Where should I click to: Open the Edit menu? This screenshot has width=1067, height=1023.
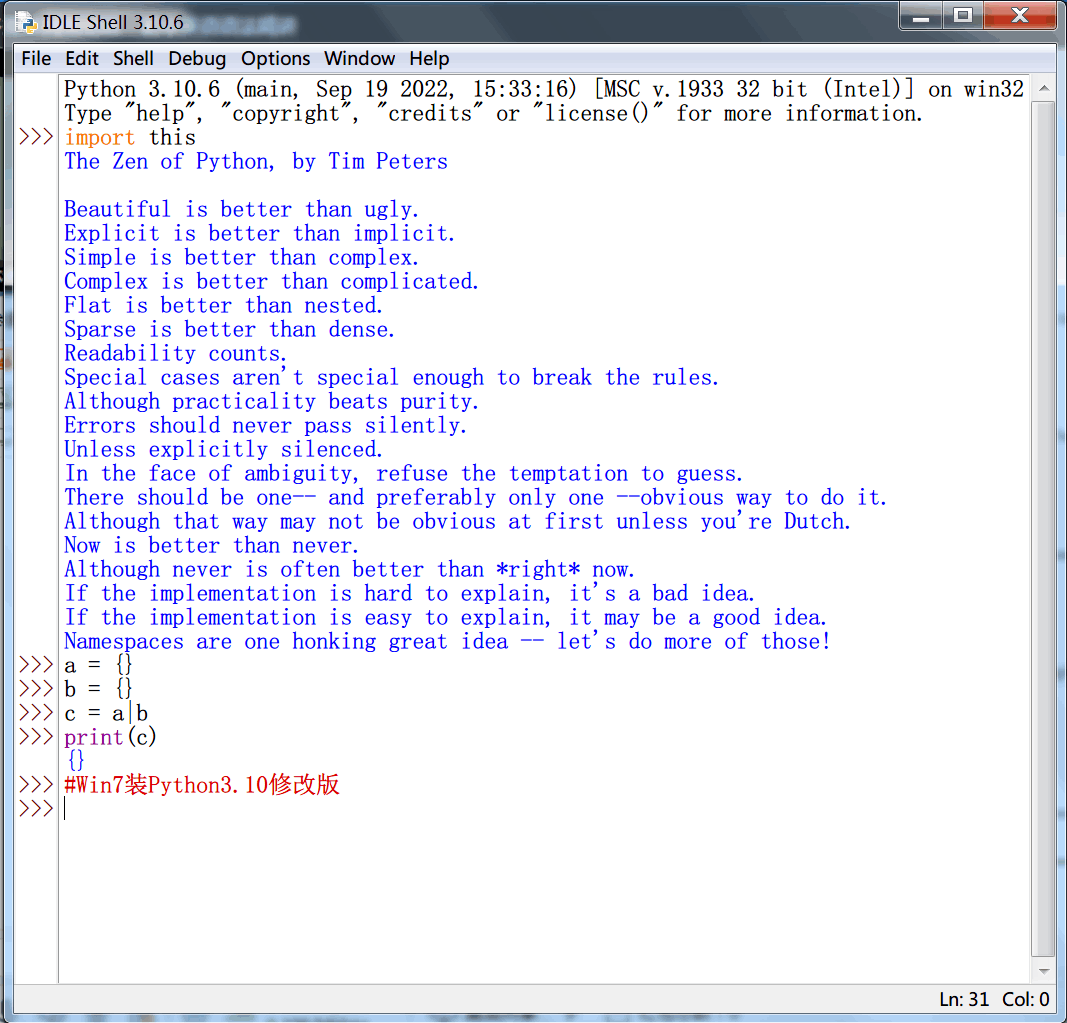pos(82,59)
